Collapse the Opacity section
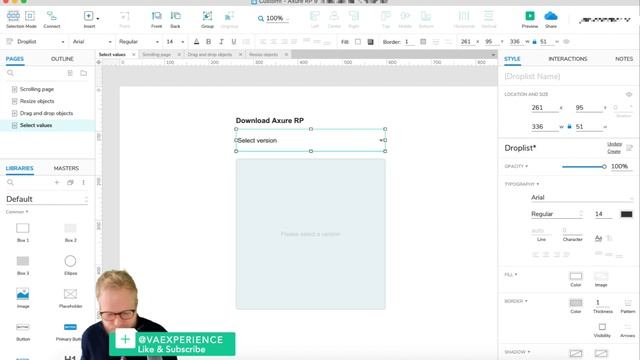640x360 pixels. (516, 167)
